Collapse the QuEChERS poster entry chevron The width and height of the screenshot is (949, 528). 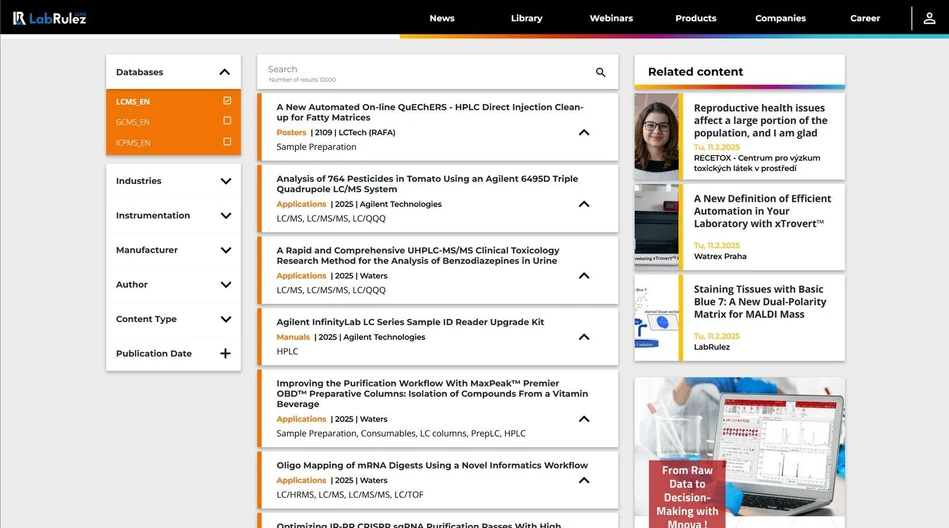(x=584, y=132)
